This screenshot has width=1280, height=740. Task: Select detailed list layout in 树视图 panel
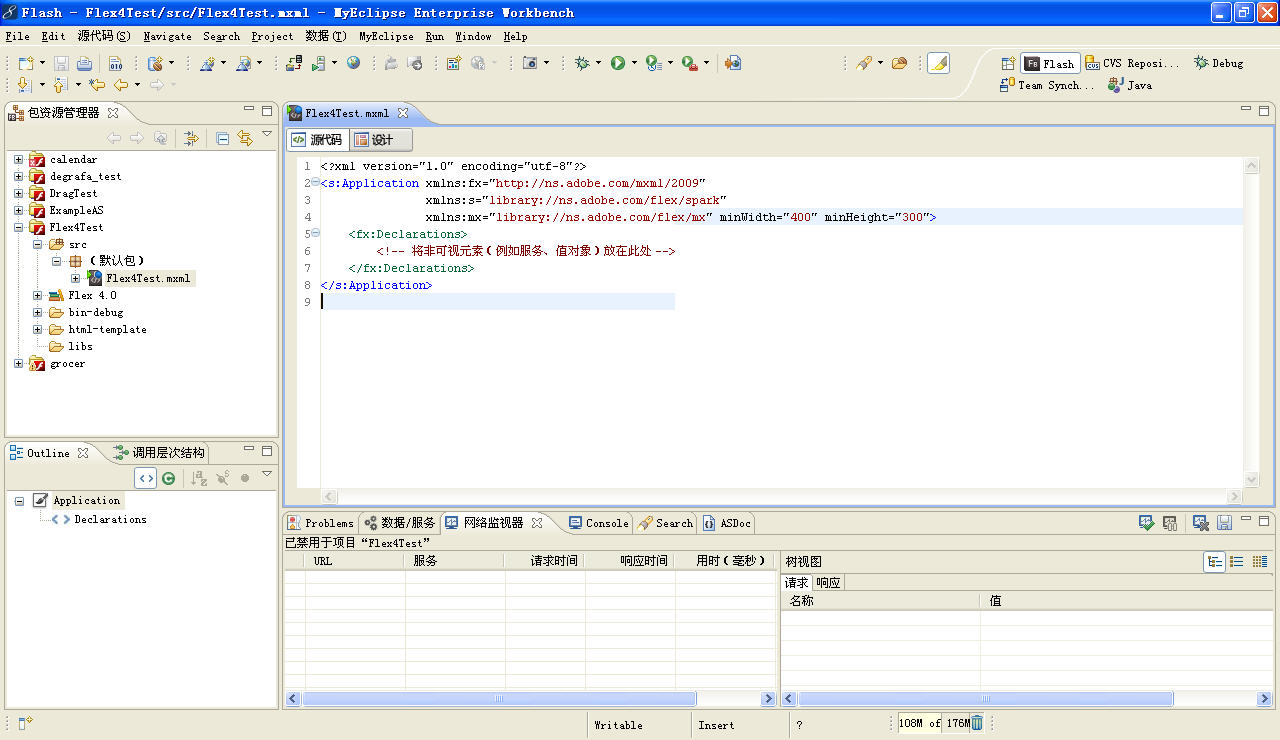point(1236,561)
